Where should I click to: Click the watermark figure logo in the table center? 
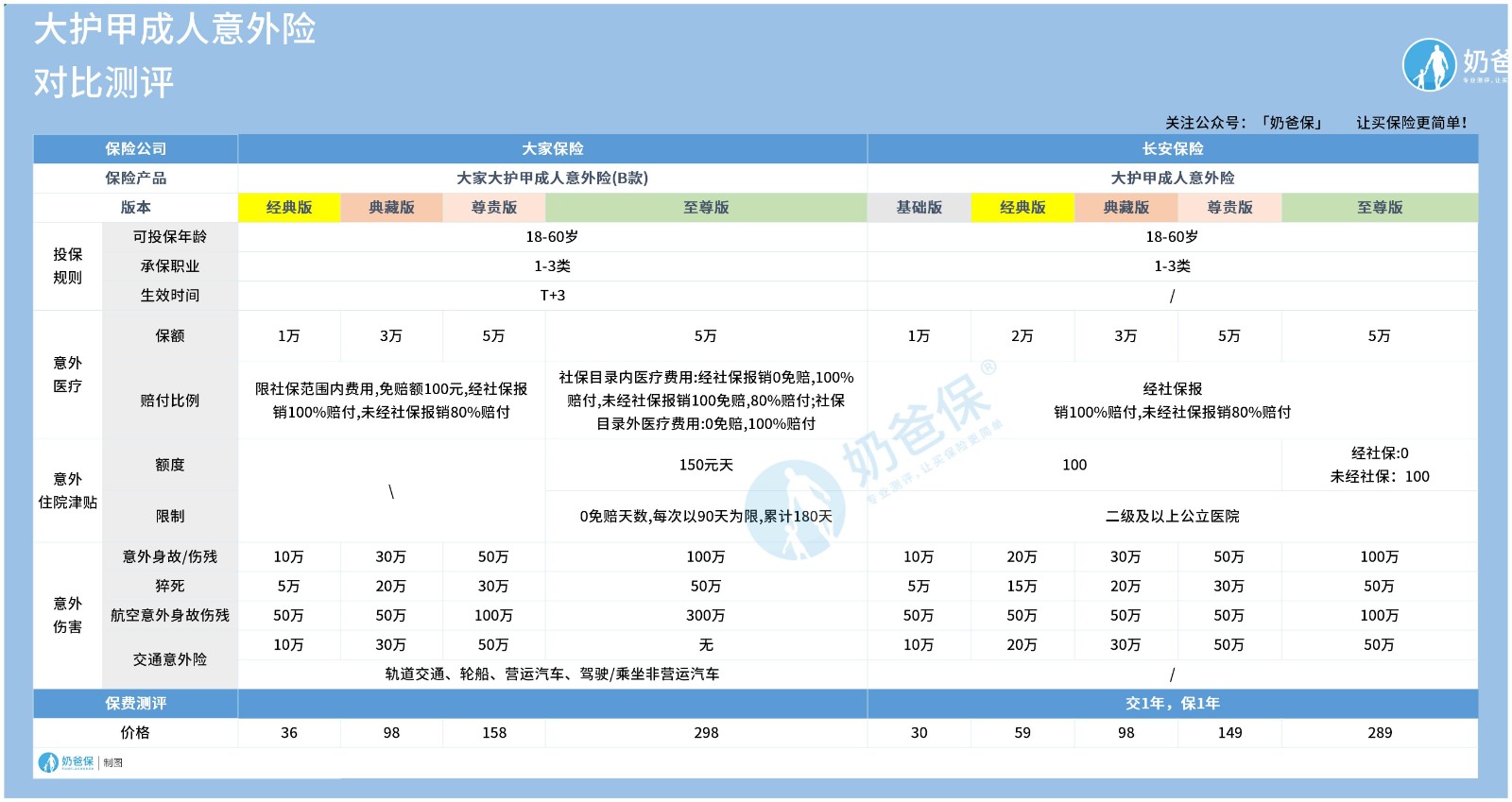[x=794, y=510]
